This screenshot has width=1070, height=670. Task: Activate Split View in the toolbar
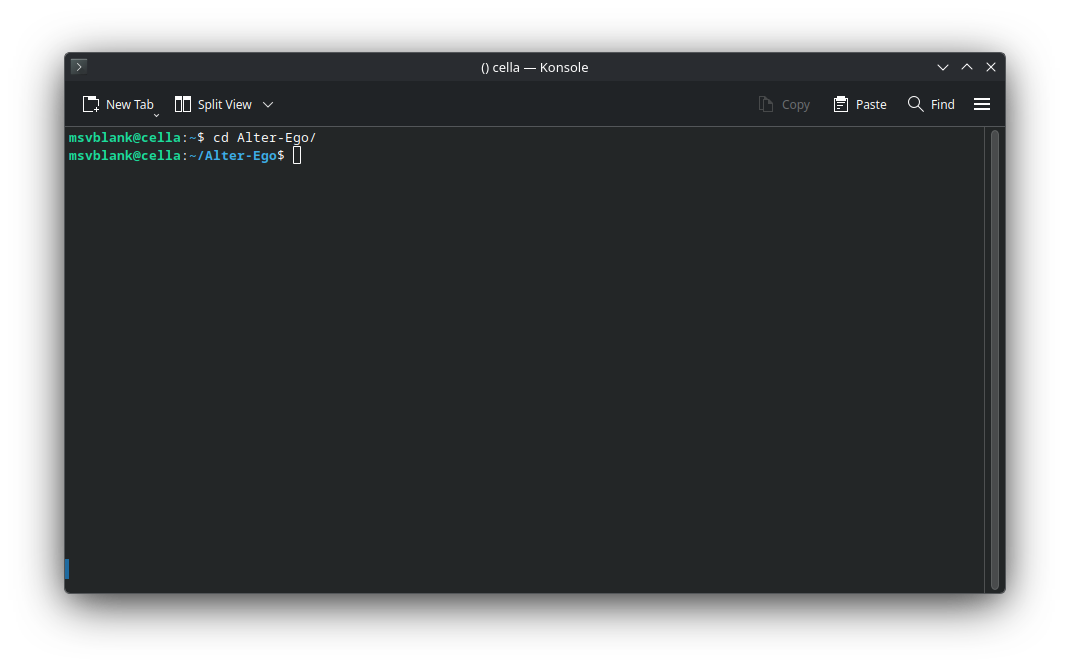[213, 104]
